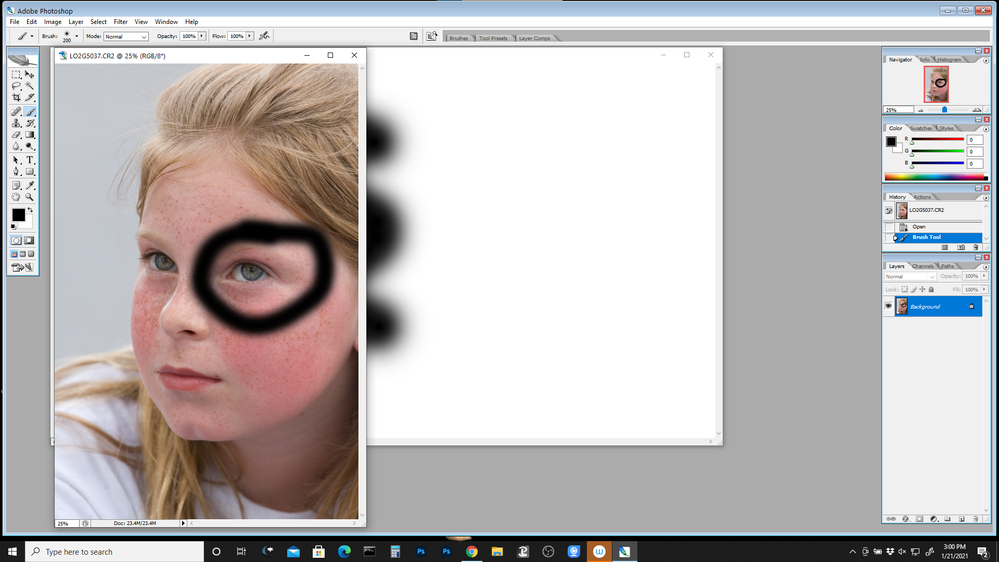The height and width of the screenshot is (562, 999).
Task: Select the Blur tool
Action: pos(16,146)
